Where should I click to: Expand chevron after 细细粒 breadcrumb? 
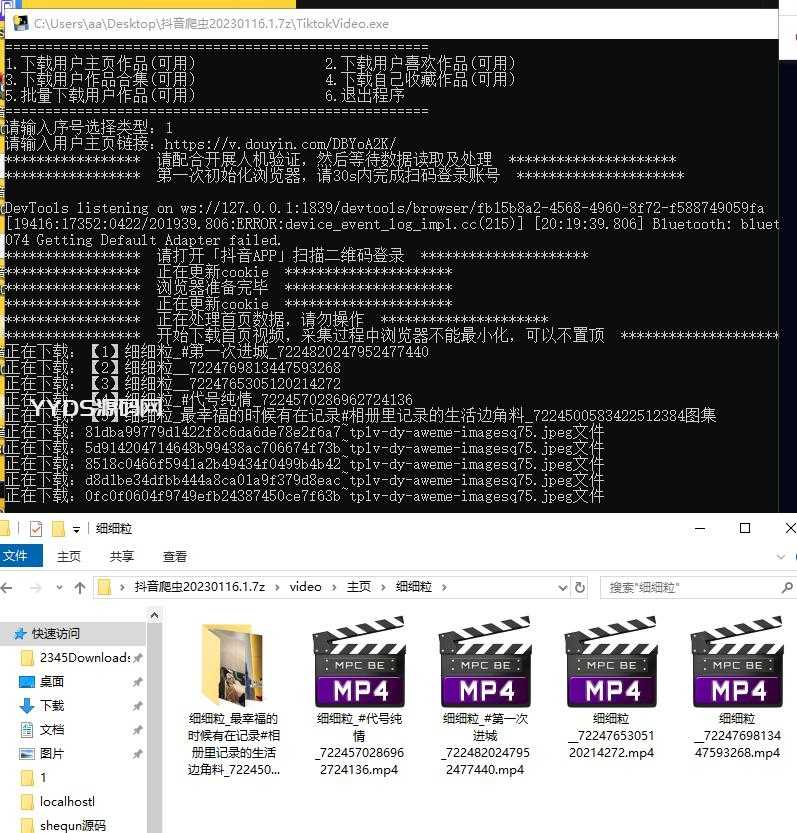(444, 587)
